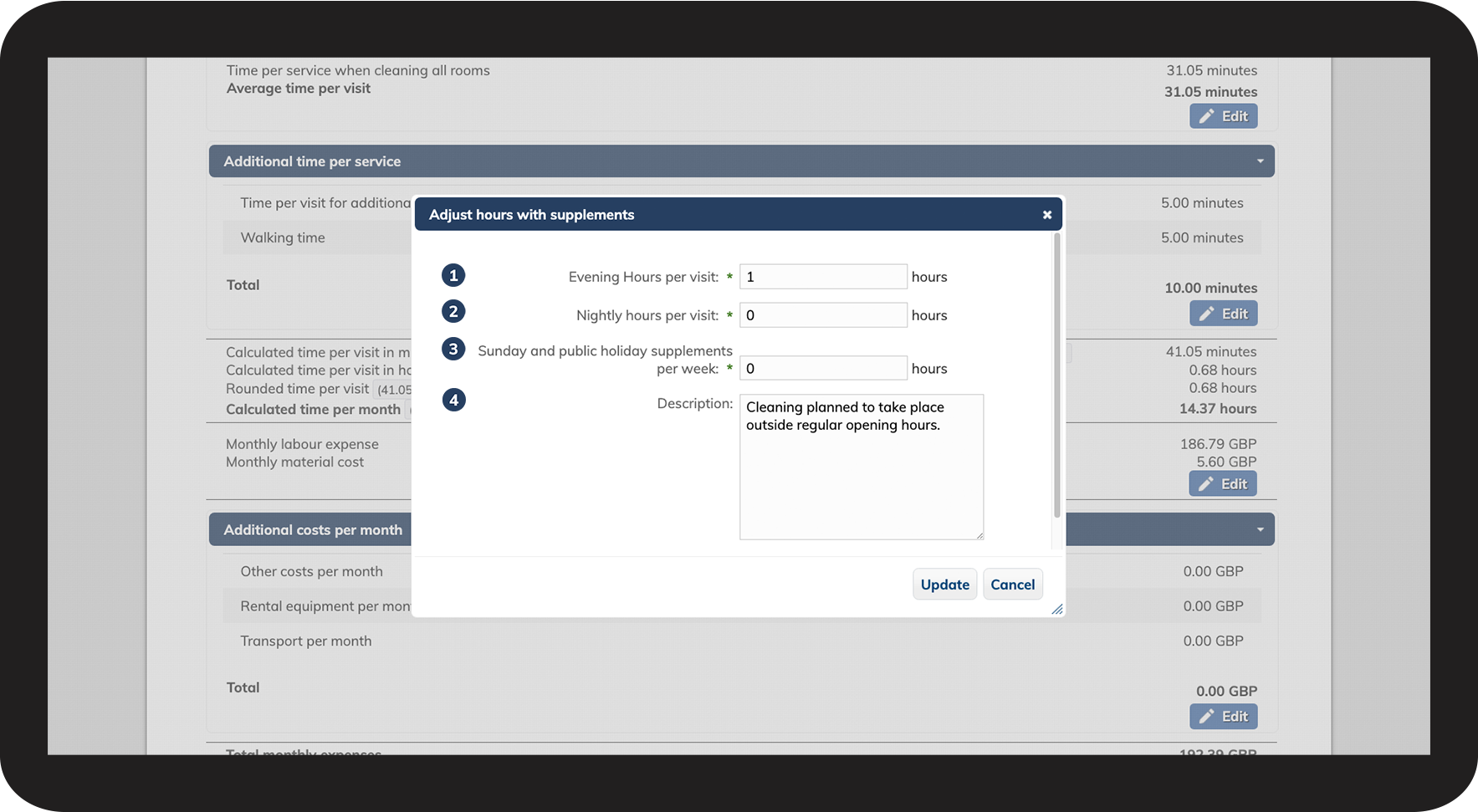Click Edit under the 0.00 GBP total
This screenshot has height=812, width=1478.
(1224, 716)
